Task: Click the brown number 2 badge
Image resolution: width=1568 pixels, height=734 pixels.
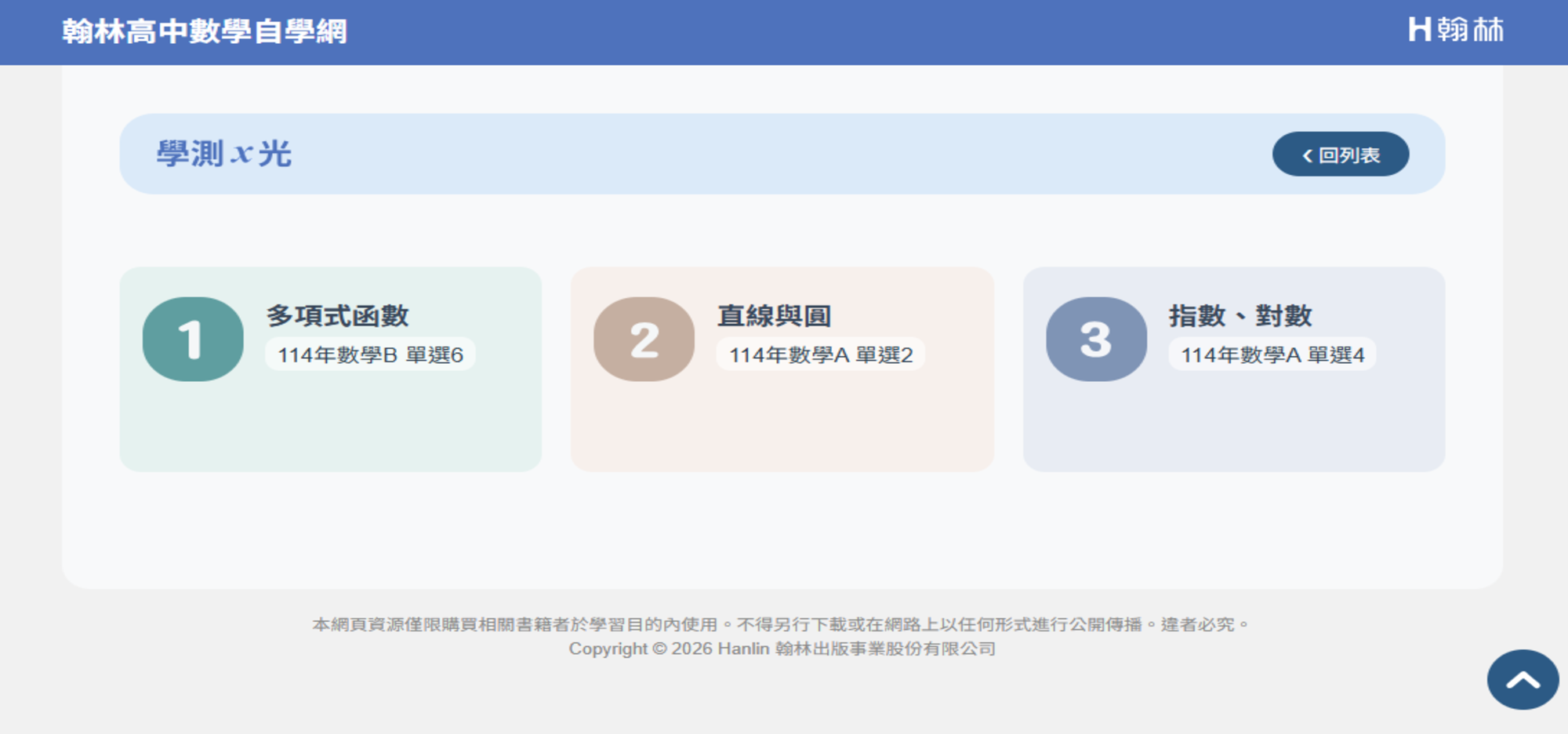Action: [644, 340]
